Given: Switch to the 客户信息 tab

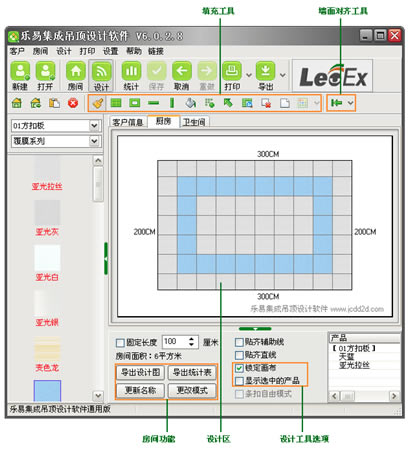Looking at the screenshot, I should tap(128, 122).
